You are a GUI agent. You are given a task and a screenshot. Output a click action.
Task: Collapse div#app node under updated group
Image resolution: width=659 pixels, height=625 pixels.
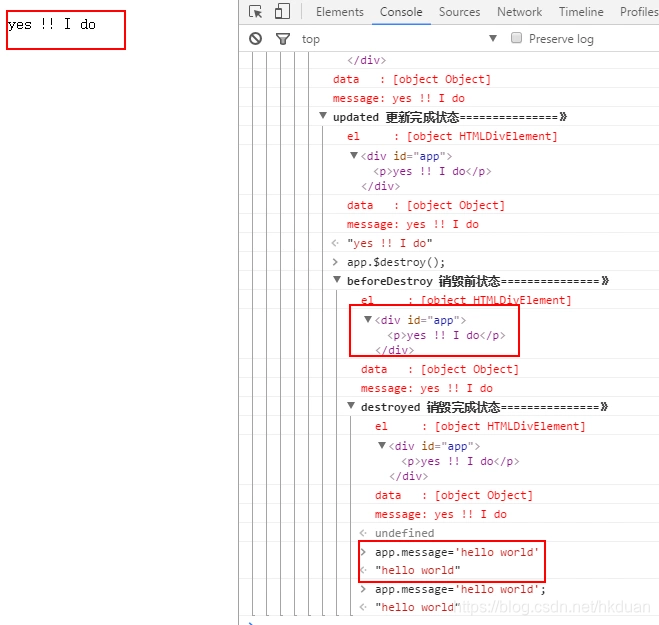354,155
